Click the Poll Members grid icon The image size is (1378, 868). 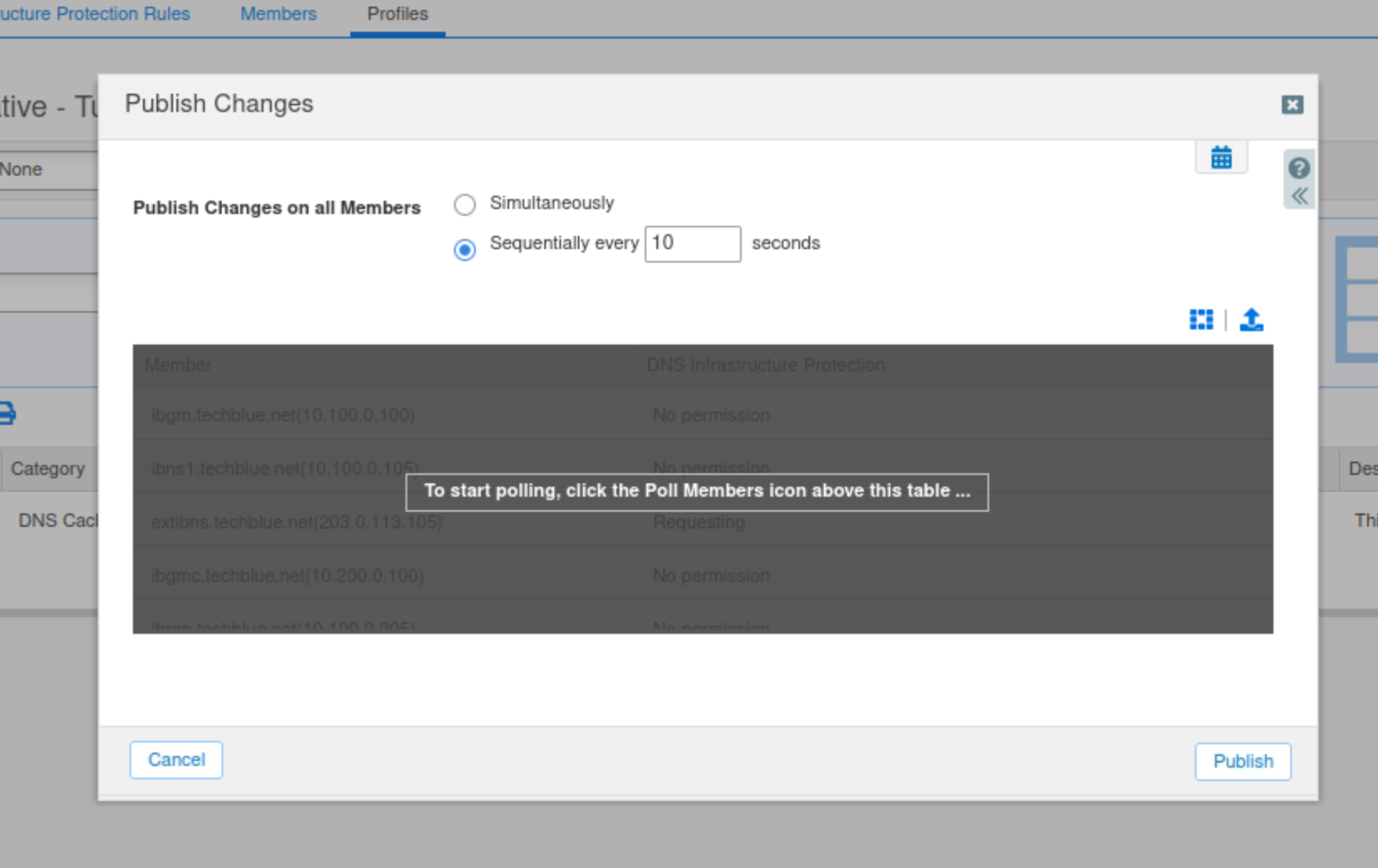coord(1201,319)
